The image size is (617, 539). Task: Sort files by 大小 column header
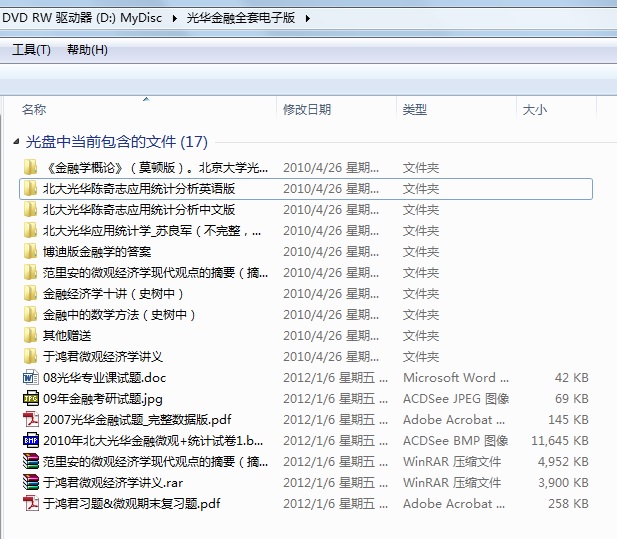[x=535, y=110]
